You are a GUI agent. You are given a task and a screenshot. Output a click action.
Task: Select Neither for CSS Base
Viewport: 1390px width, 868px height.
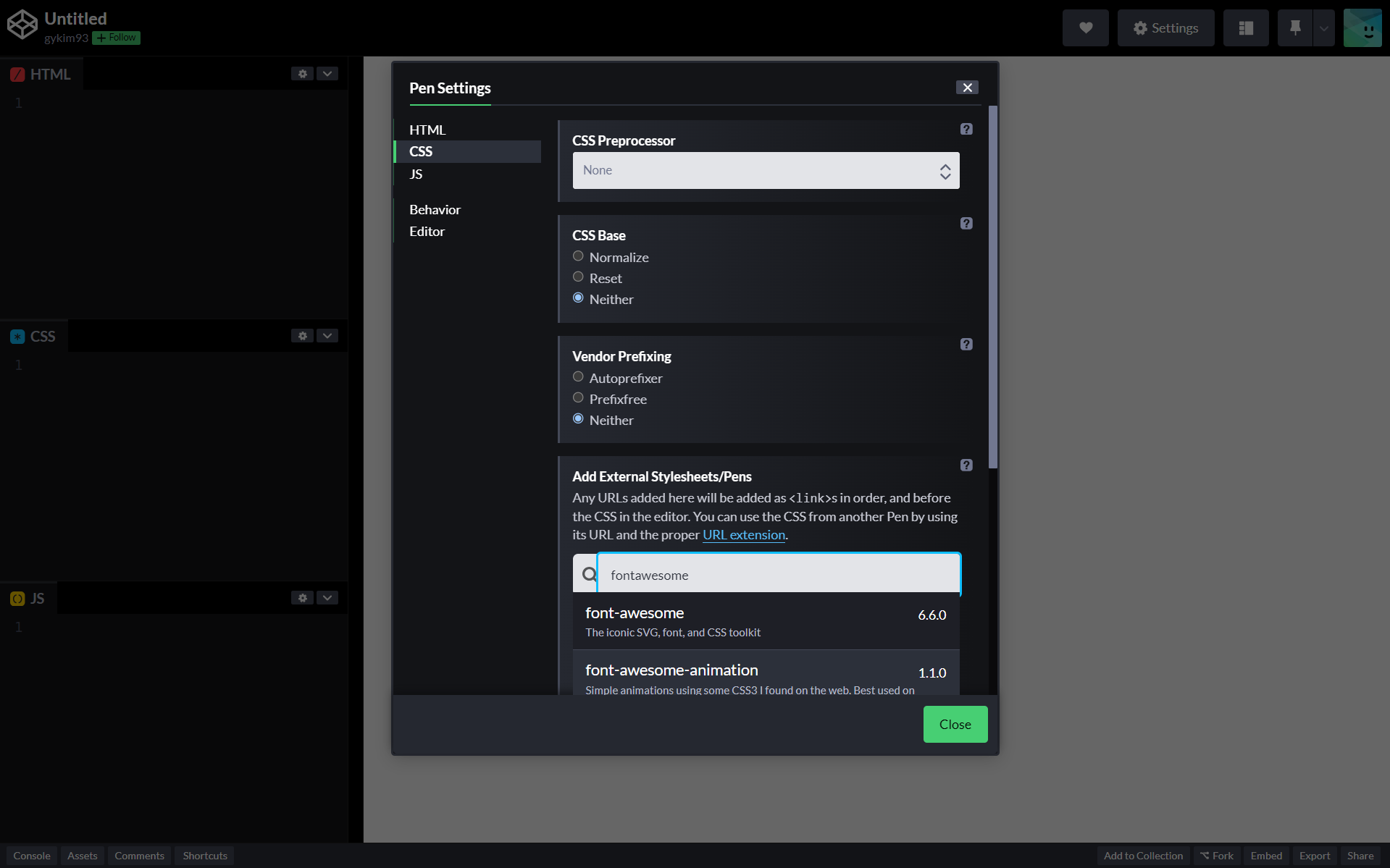(x=578, y=298)
